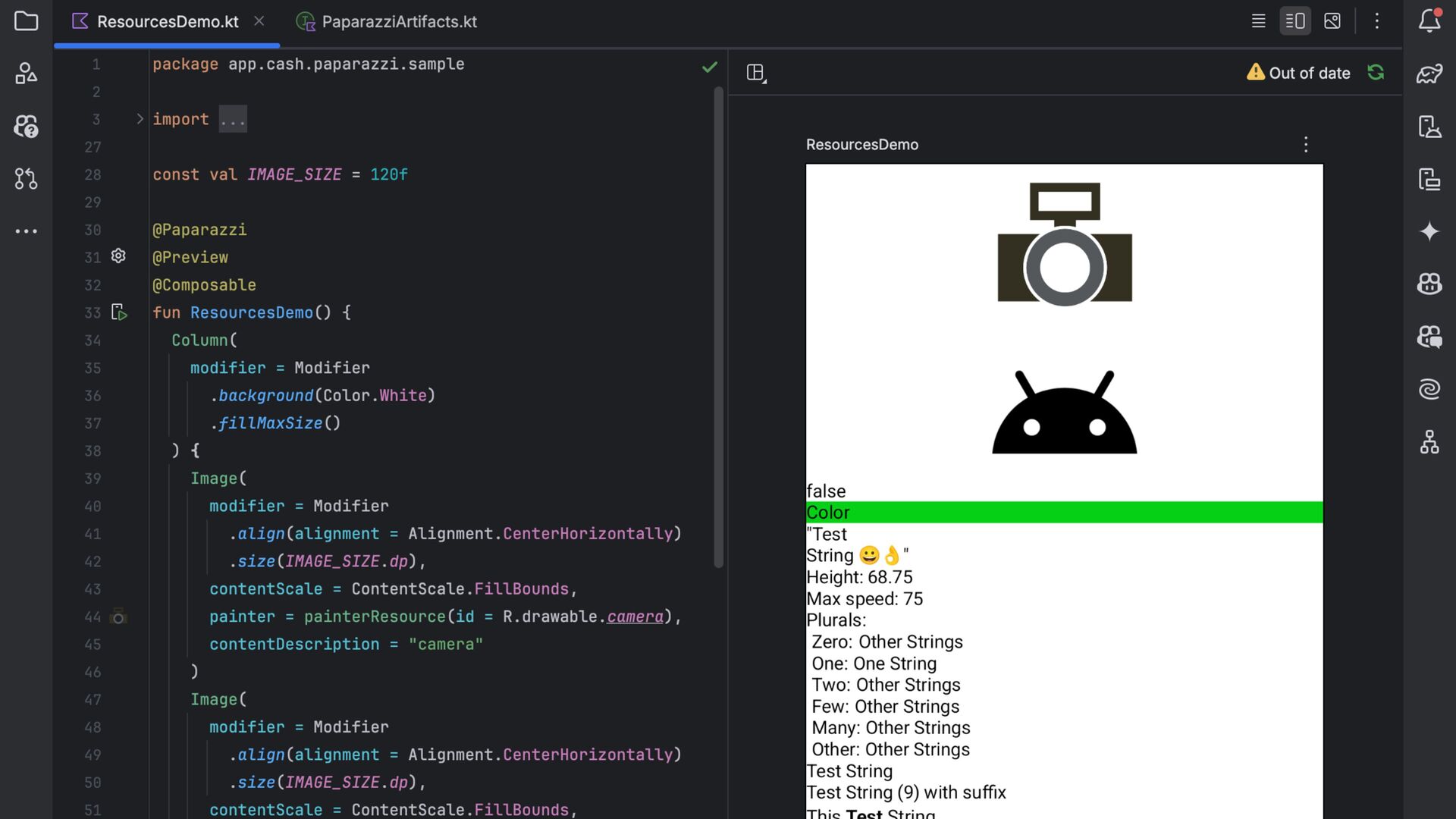Click ContentScale.FillBounds on line 43
1456x819 pixels.
(460, 588)
